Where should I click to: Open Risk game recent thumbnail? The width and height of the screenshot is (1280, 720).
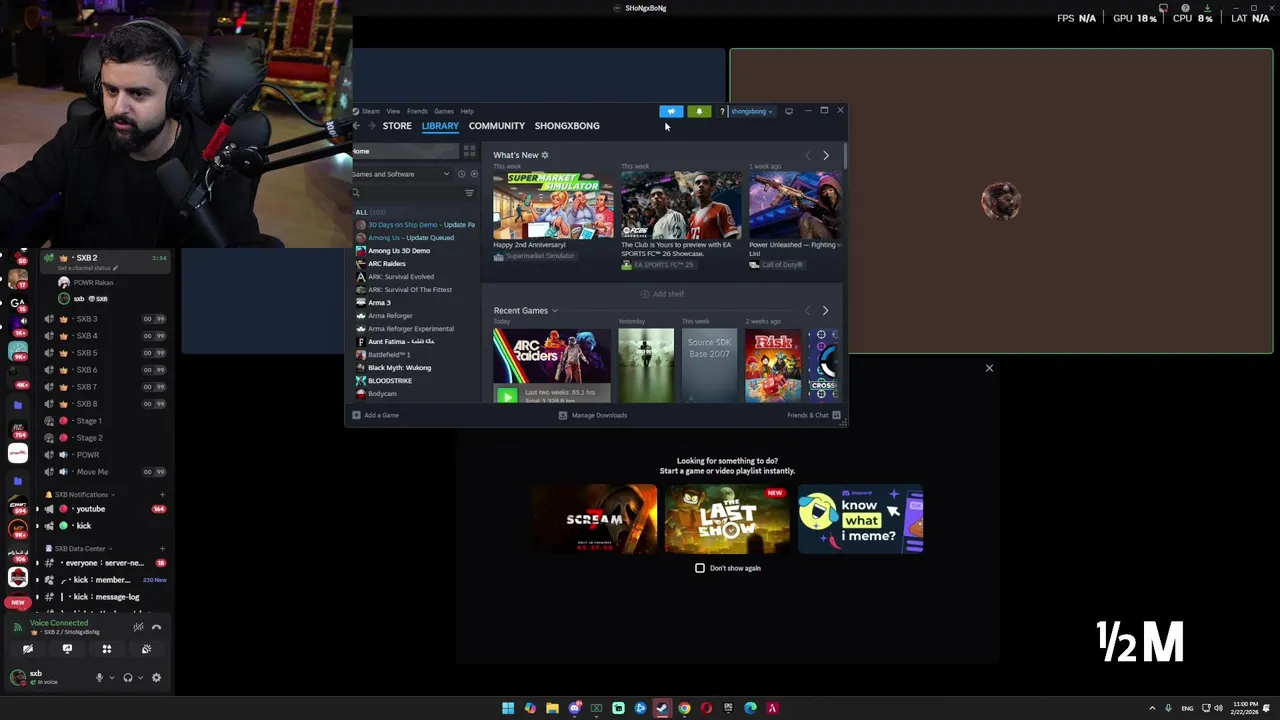pyautogui.click(x=773, y=365)
